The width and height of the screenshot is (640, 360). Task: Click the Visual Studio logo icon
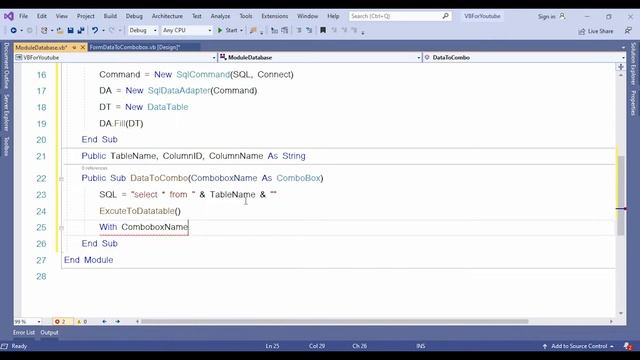tap(9, 16)
